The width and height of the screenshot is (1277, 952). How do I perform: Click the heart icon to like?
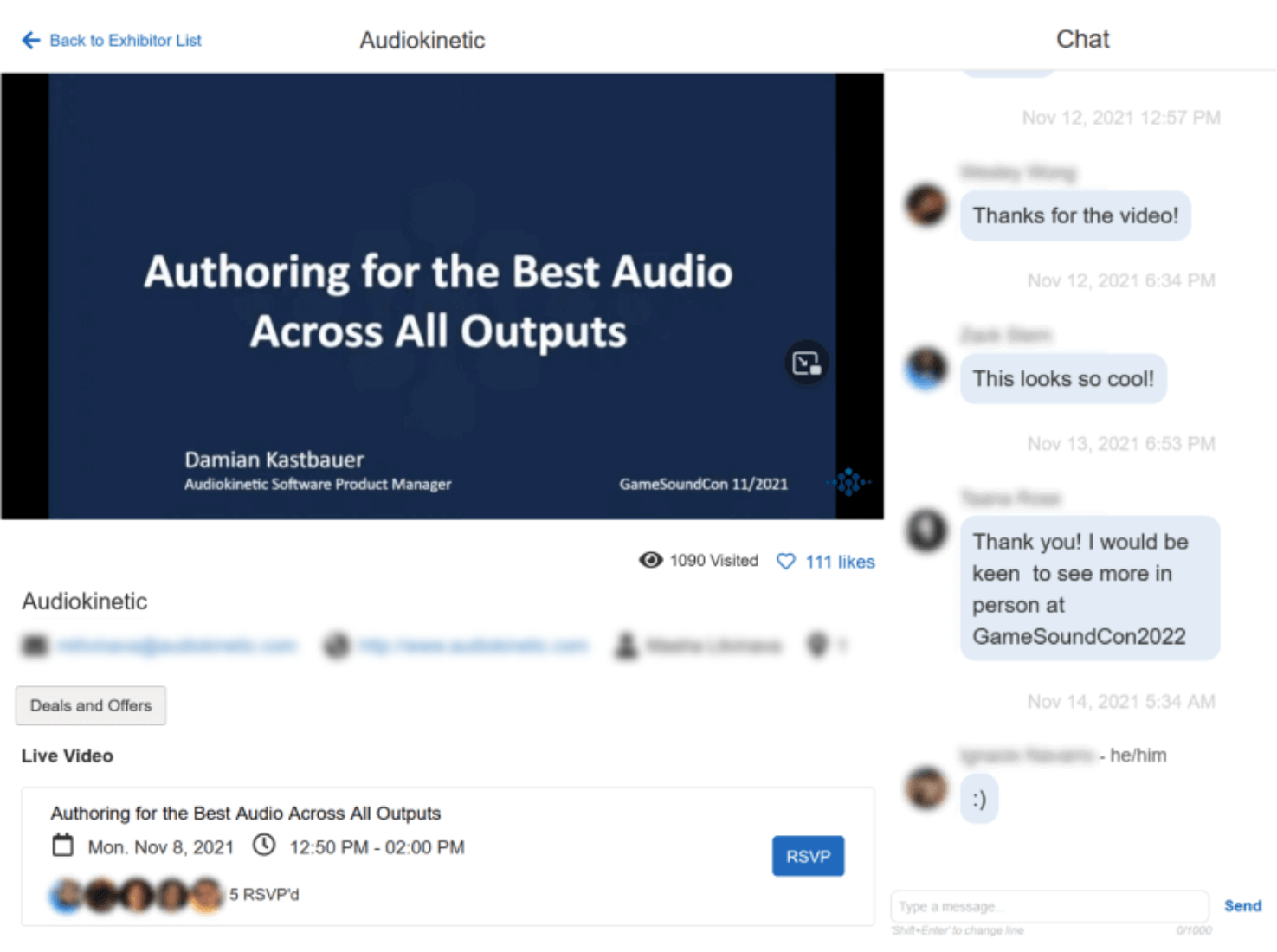click(x=786, y=562)
